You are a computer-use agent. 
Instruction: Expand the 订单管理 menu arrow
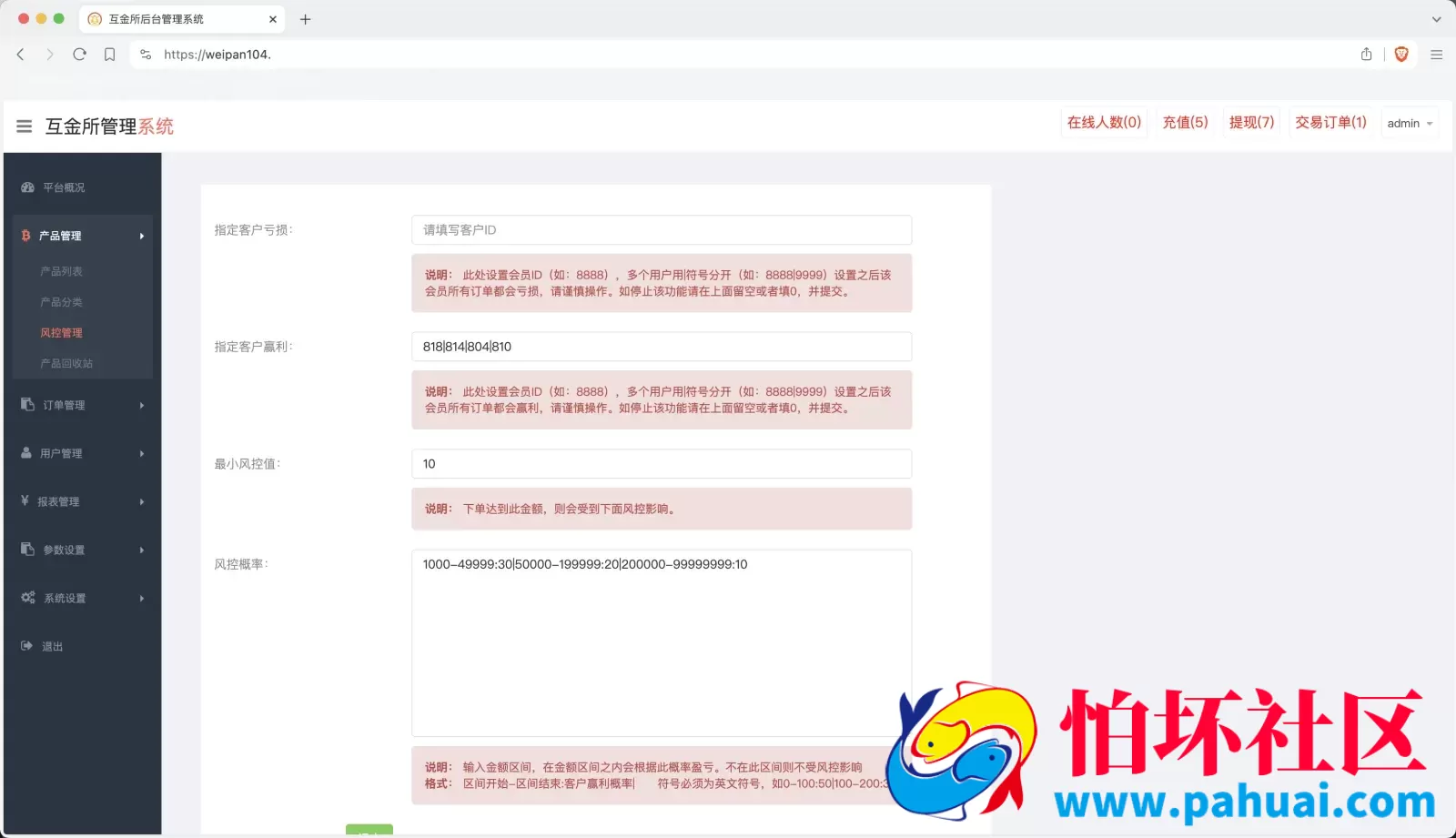point(142,405)
